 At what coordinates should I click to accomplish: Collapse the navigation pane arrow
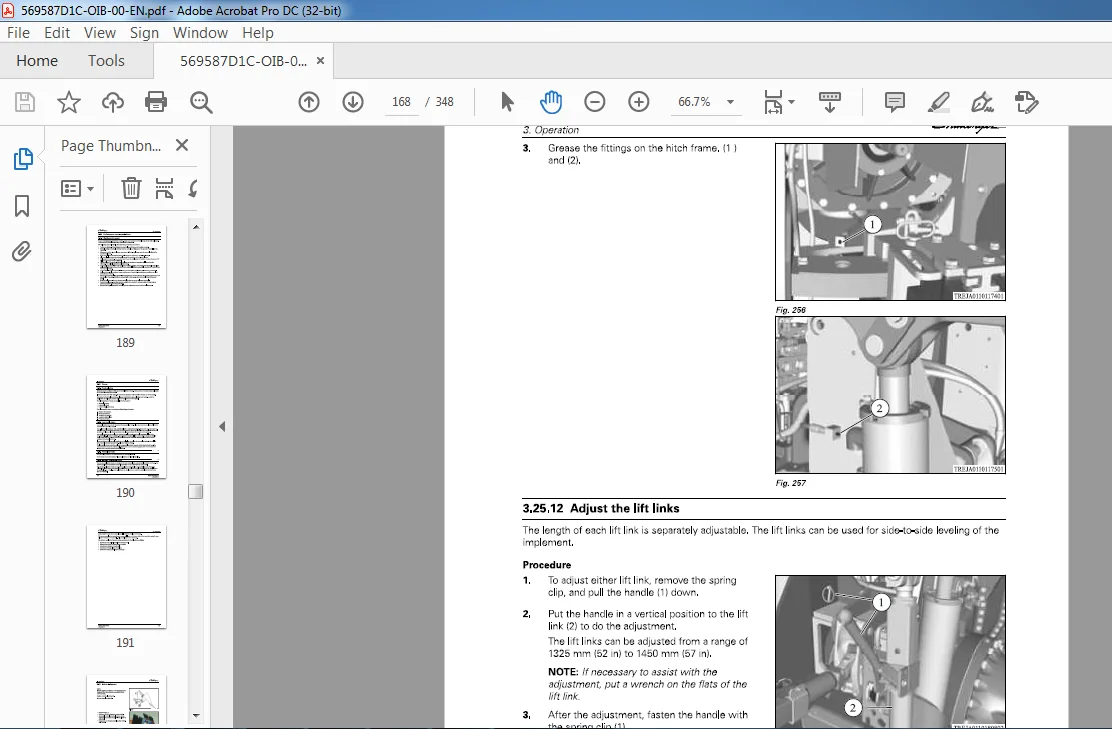(x=222, y=426)
